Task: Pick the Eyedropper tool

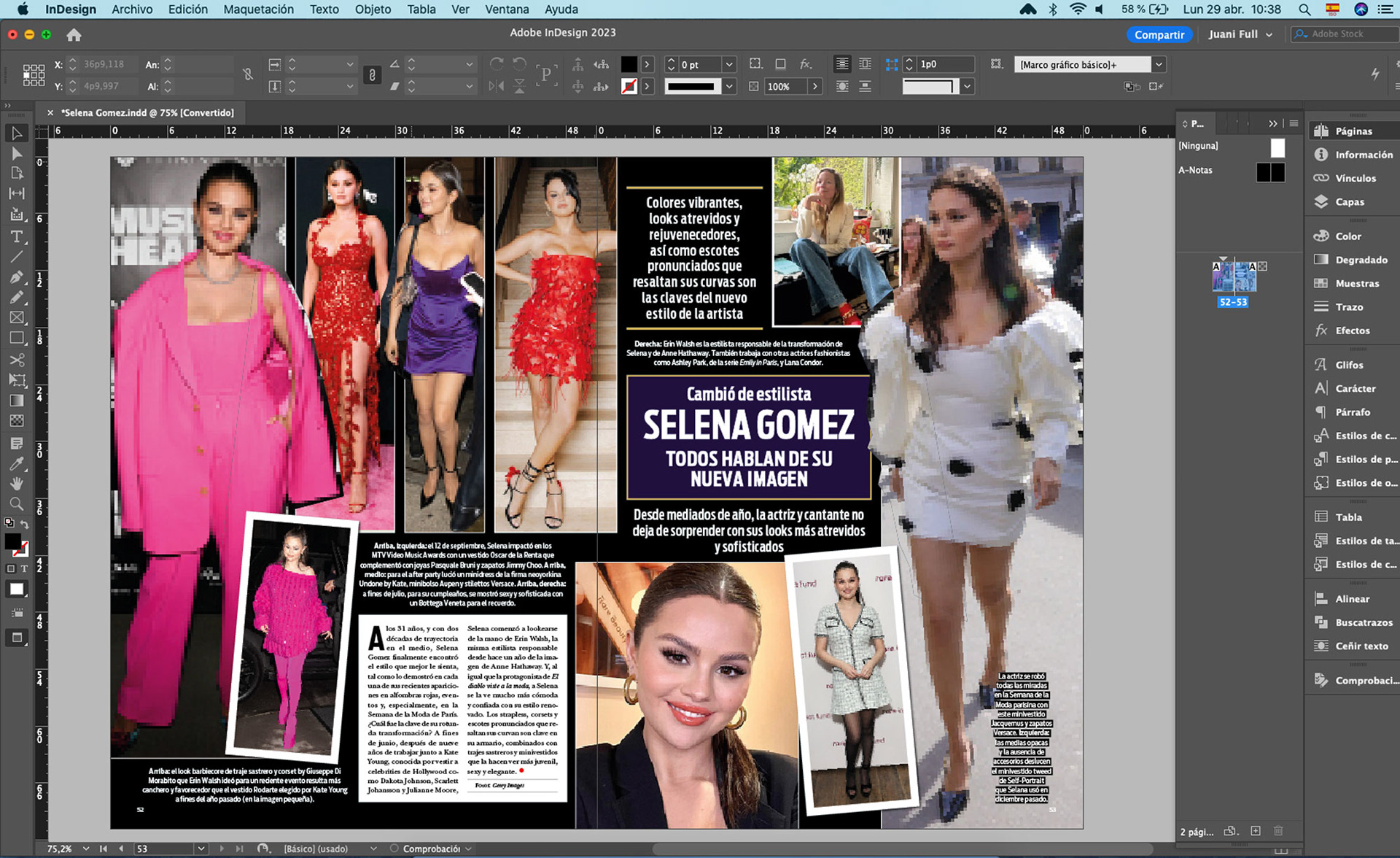Action: 16,464
